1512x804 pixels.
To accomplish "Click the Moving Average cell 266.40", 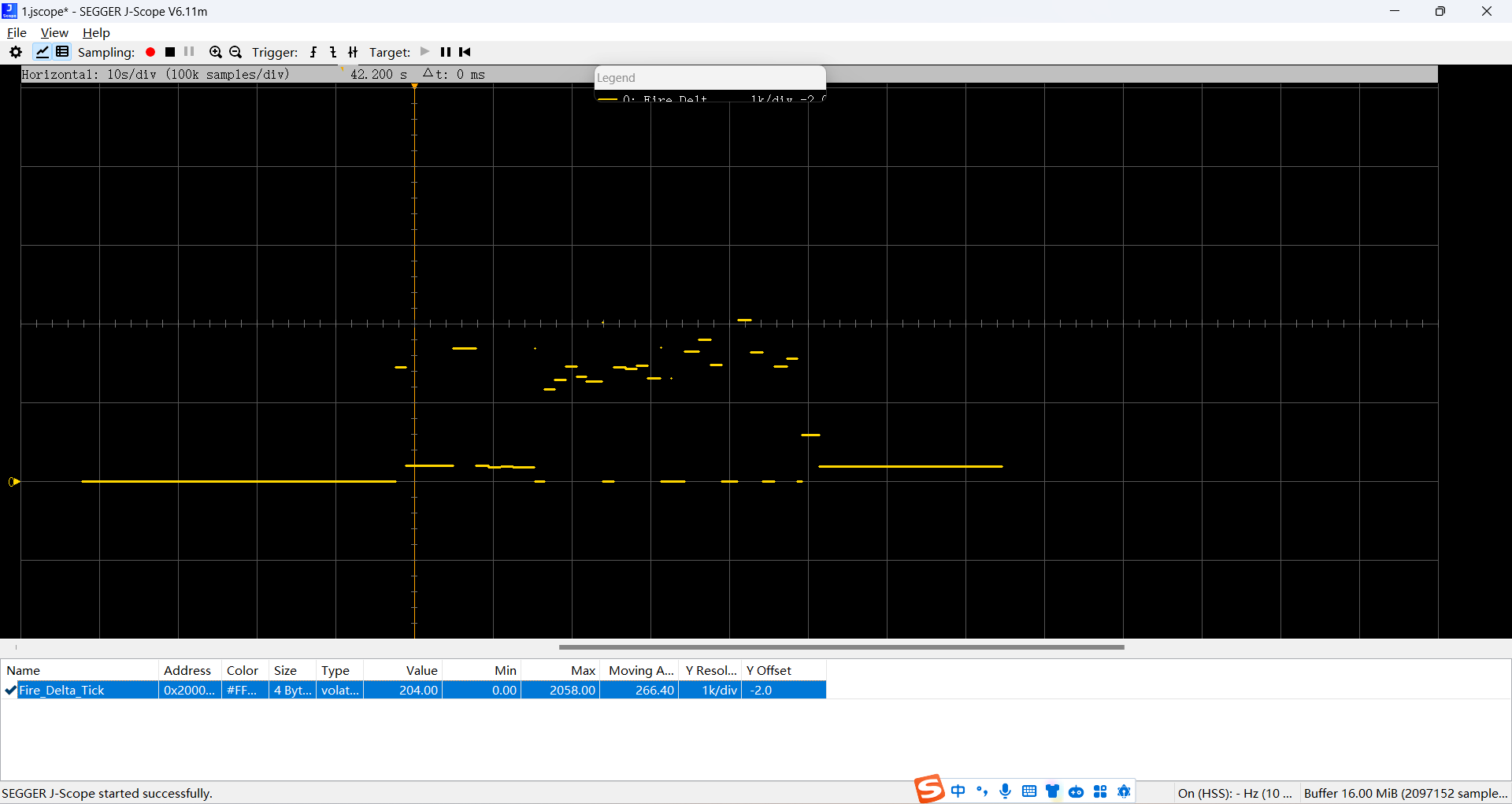I will [x=639, y=690].
